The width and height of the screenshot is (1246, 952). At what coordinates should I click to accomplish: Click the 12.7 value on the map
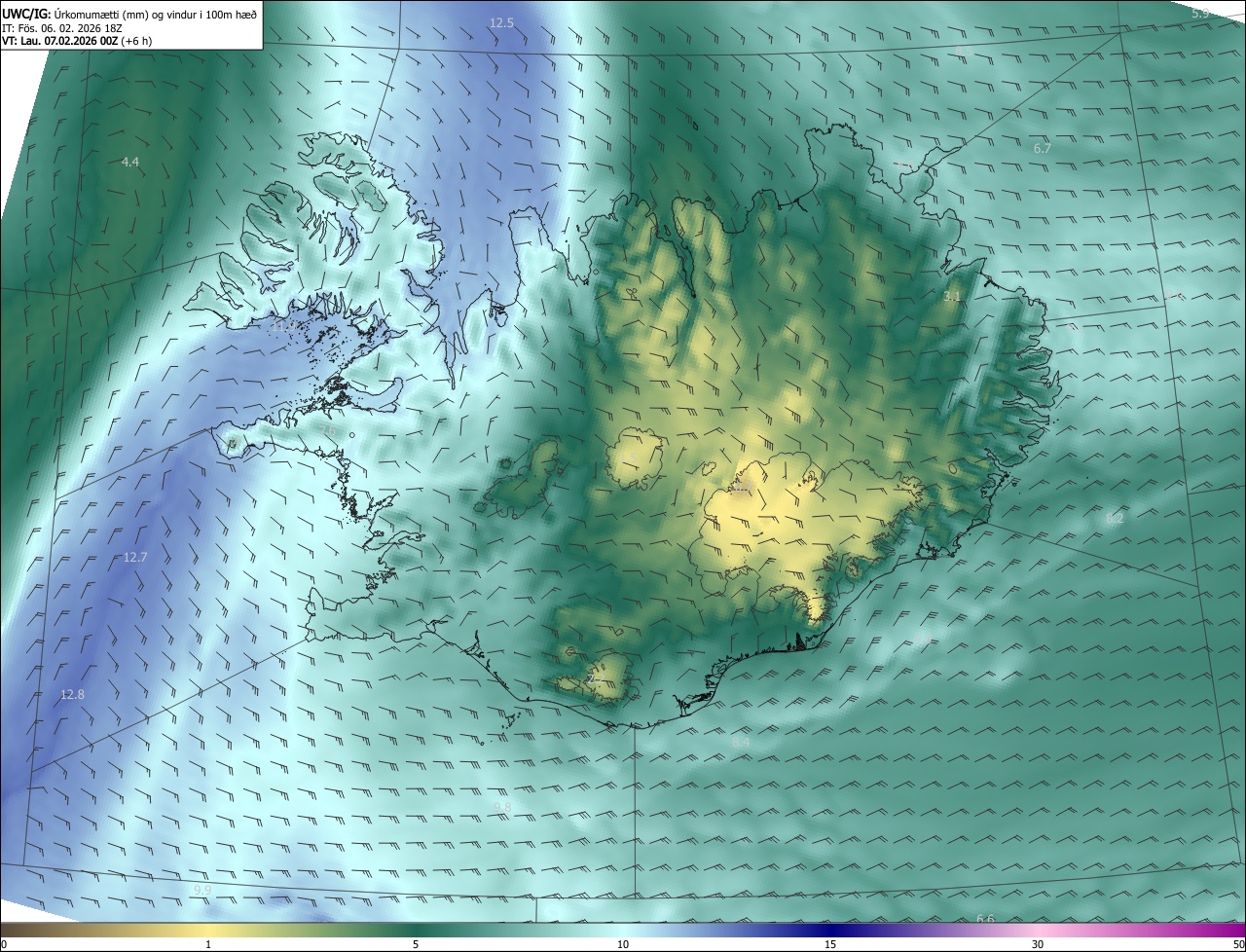(x=135, y=557)
